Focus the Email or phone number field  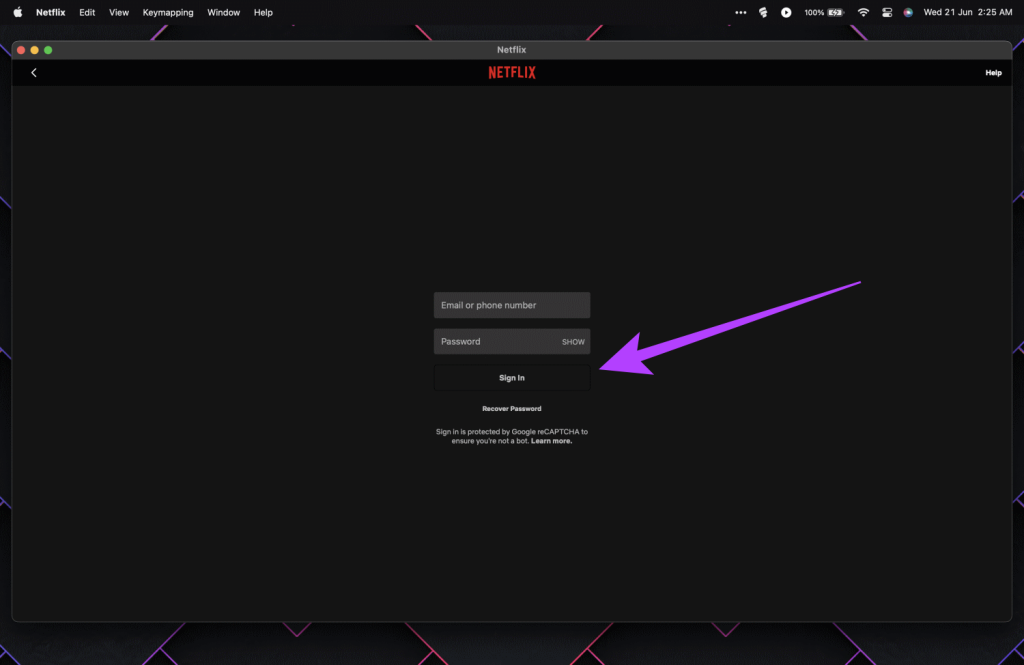(512, 305)
